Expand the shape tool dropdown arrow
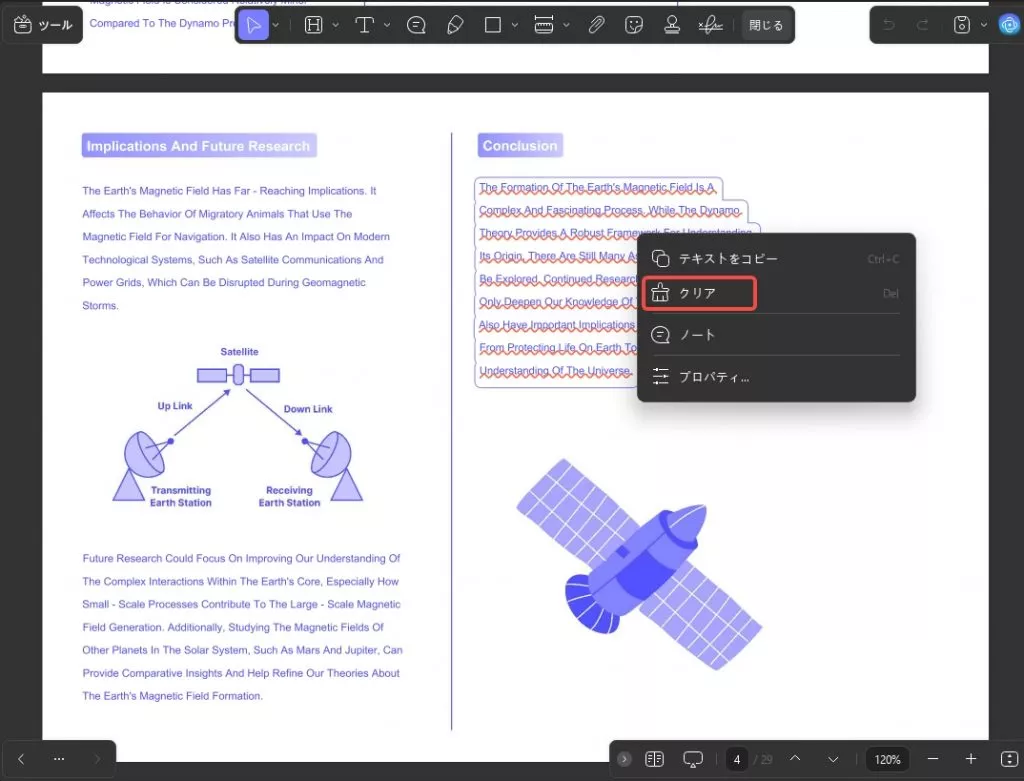 tap(515, 25)
